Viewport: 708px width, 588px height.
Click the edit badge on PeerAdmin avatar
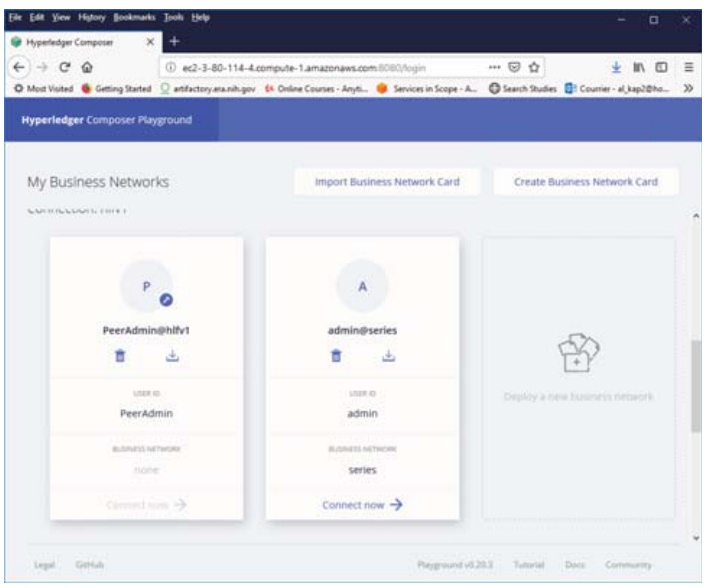pyautogui.click(x=165, y=299)
